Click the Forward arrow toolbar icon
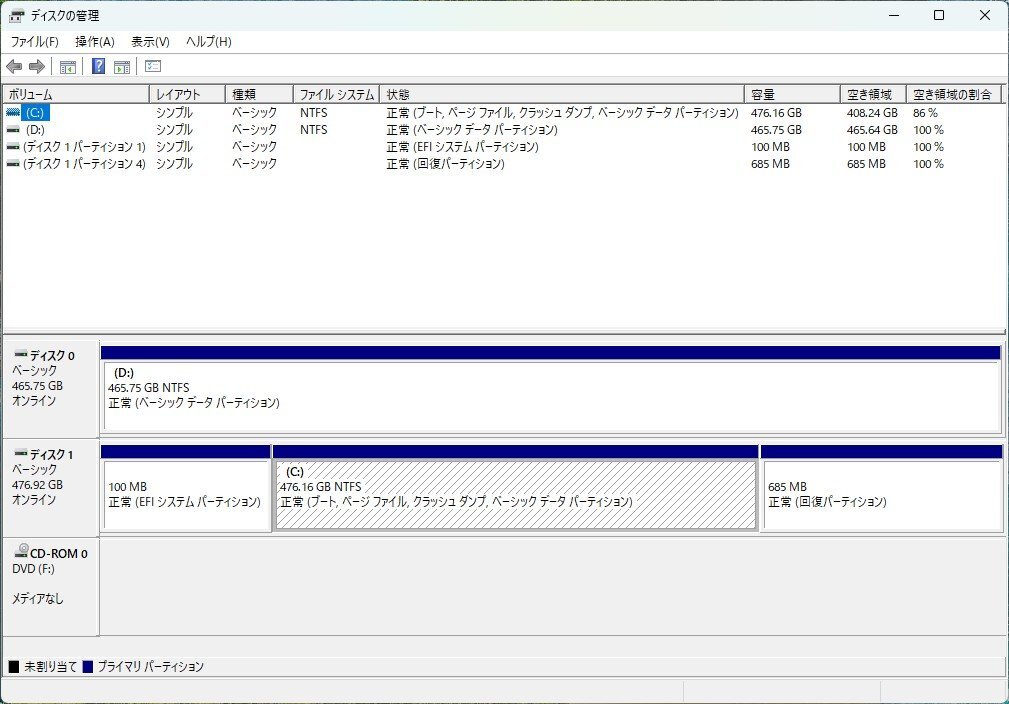This screenshot has height=704, width=1009. pos(37,66)
